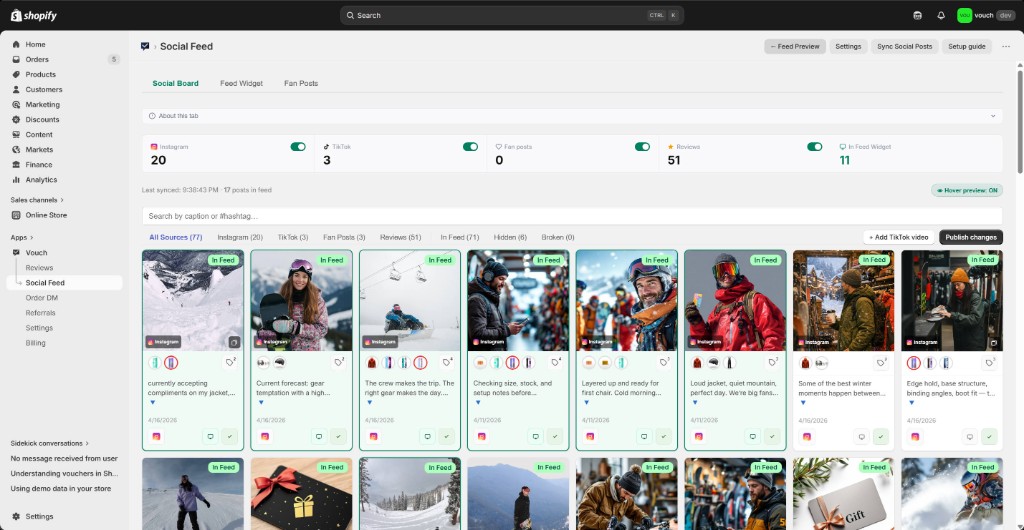This screenshot has height=530, width=1024.
Task: Click red jacket product thumbnail on 'Some of the best' card
Action: 805,363
